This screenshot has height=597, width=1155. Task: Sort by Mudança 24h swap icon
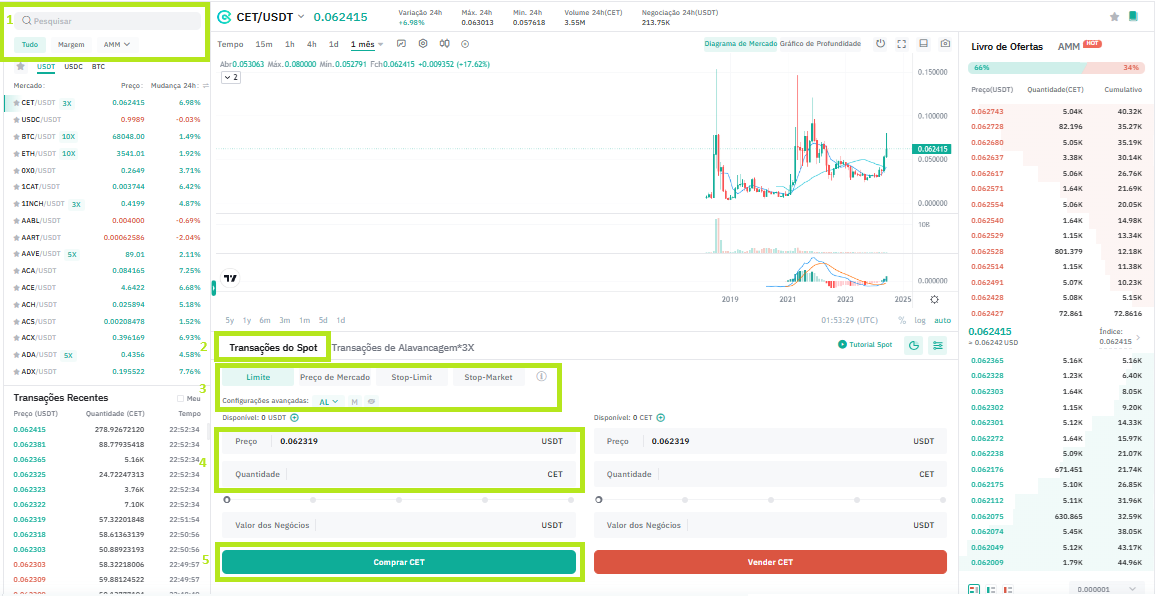click(x=206, y=85)
